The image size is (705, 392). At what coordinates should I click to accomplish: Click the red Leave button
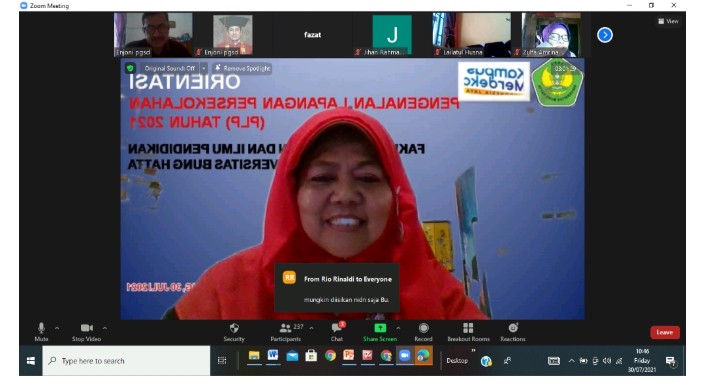click(x=665, y=332)
